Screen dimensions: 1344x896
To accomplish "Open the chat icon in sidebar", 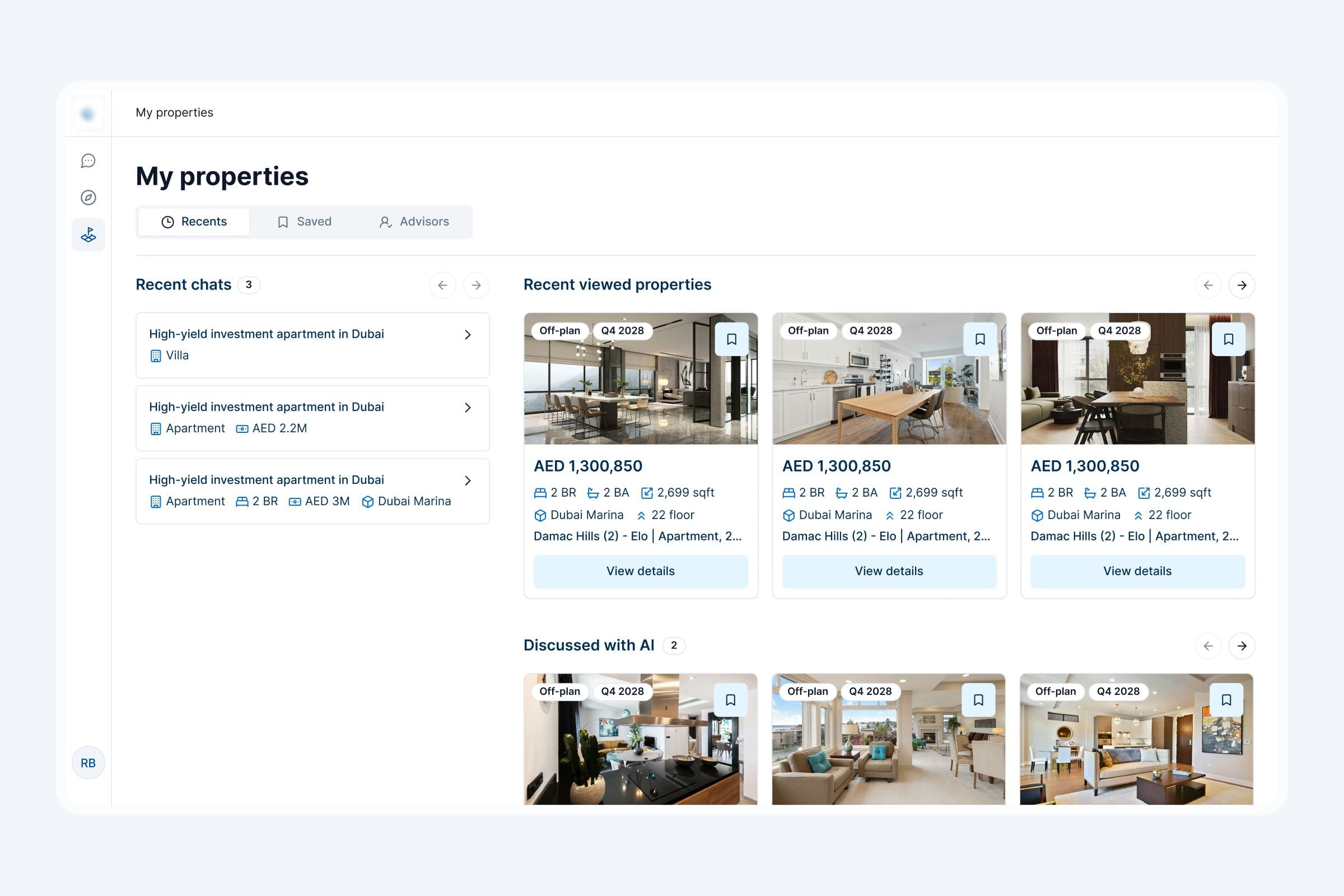I will [88, 161].
